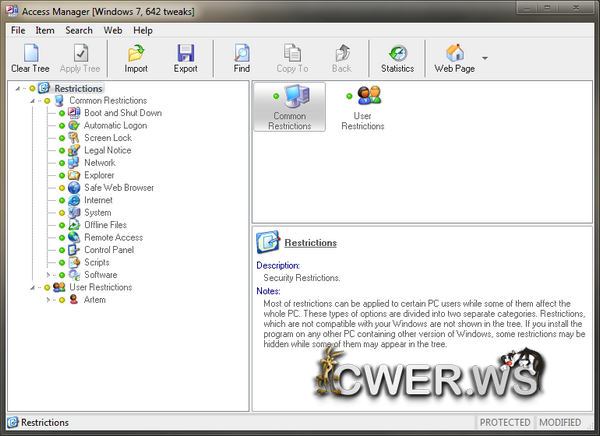This screenshot has width=600, height=436.
Task: Select Common Restrictions tree label
Action: pyautogui.click(x=108, y=101)
